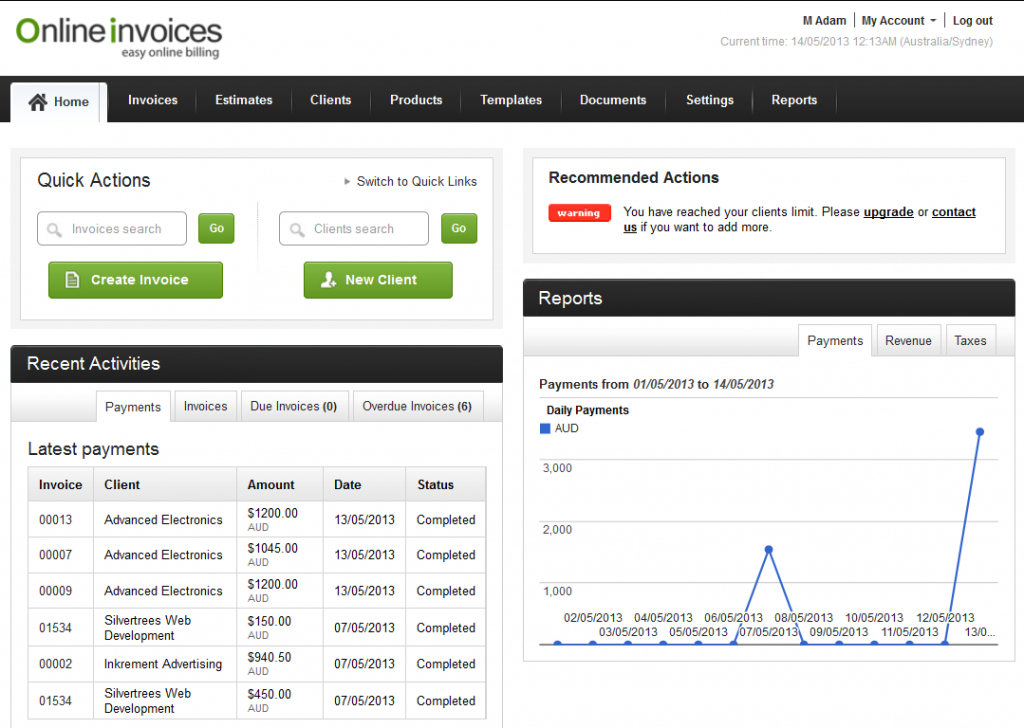Switch to the Taxes report tab
The height and width of the screenshot is (728, 1024).
(x=970, y=340)
